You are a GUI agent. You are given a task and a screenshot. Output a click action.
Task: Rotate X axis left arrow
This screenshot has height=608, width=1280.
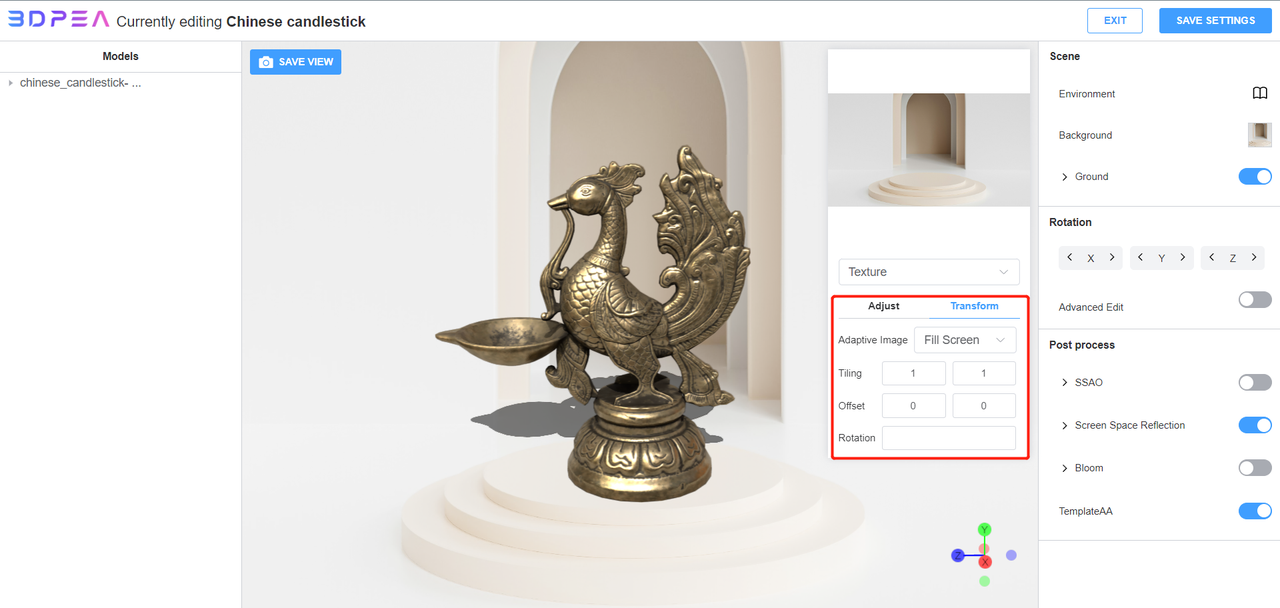(1070, 258)
